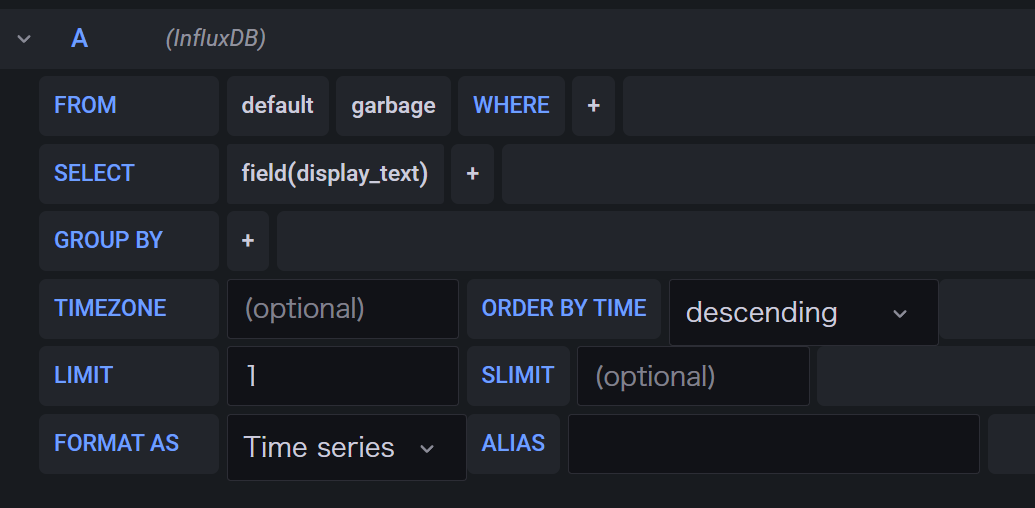1035x508 pixels.
Task: Focus the SLIMIT optional input
Action: [x=693, y=376]
